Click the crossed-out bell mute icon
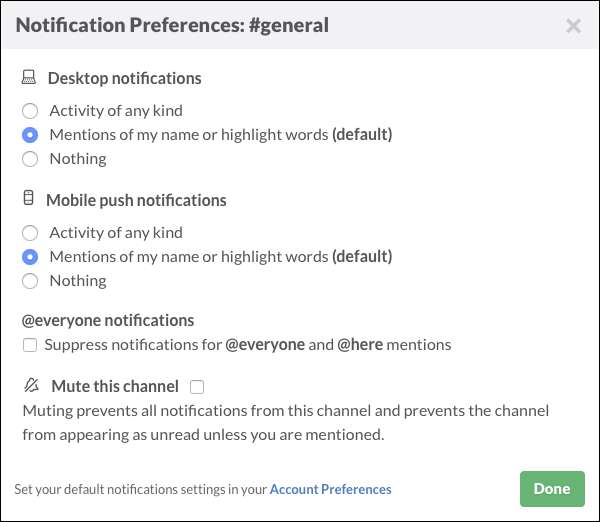 31,385
